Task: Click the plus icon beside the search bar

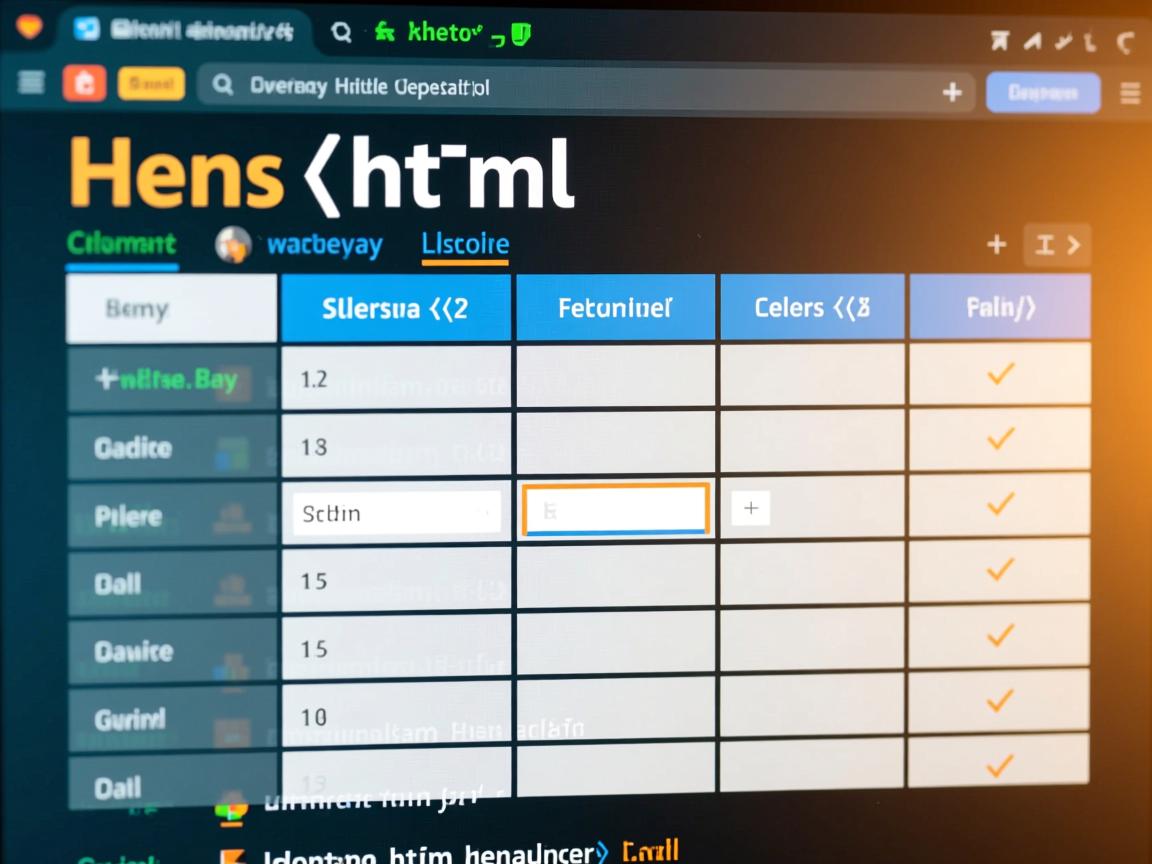Action: pyautogui.click(x=952, y=92)
